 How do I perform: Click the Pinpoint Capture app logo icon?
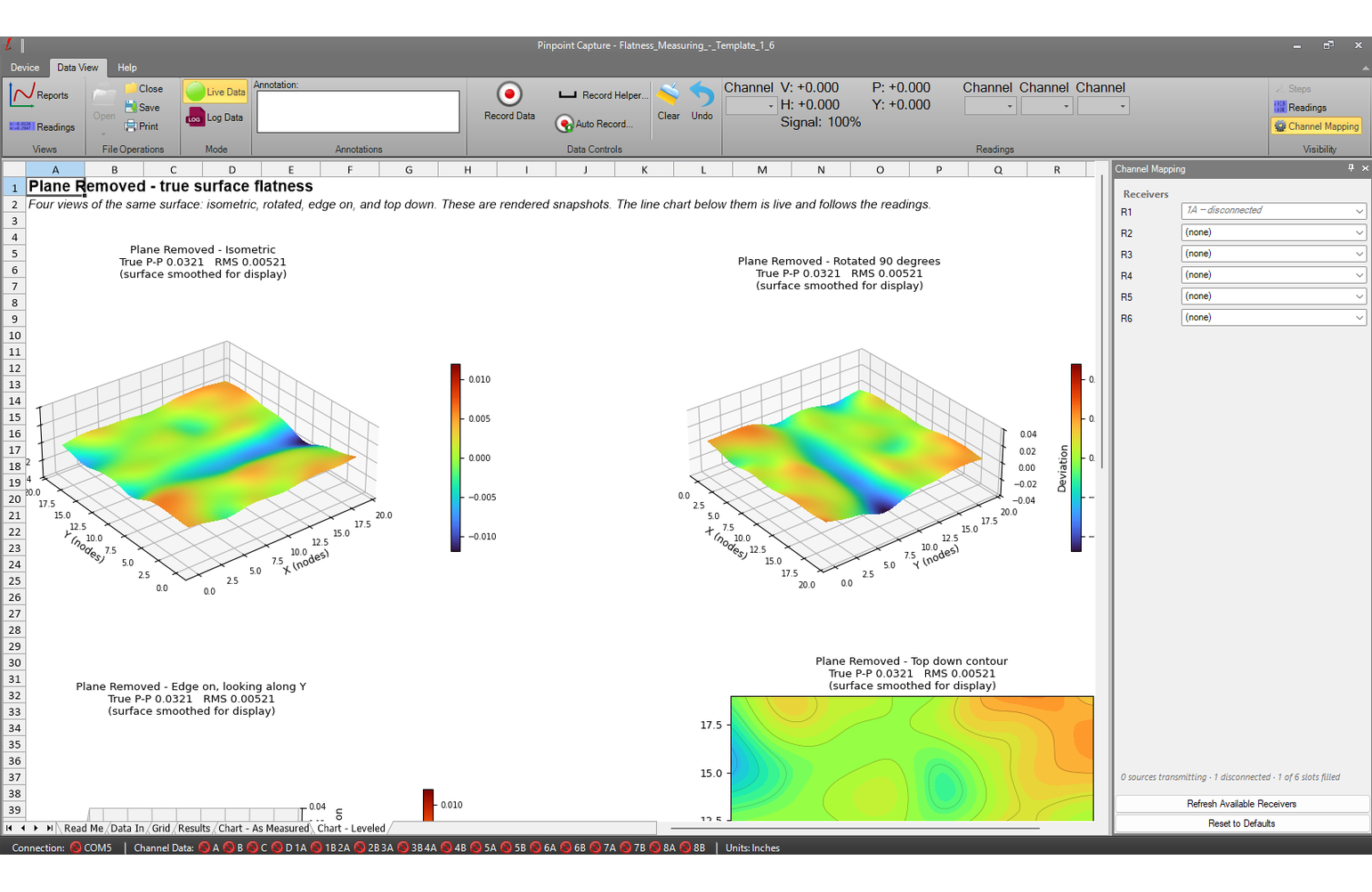8,45
